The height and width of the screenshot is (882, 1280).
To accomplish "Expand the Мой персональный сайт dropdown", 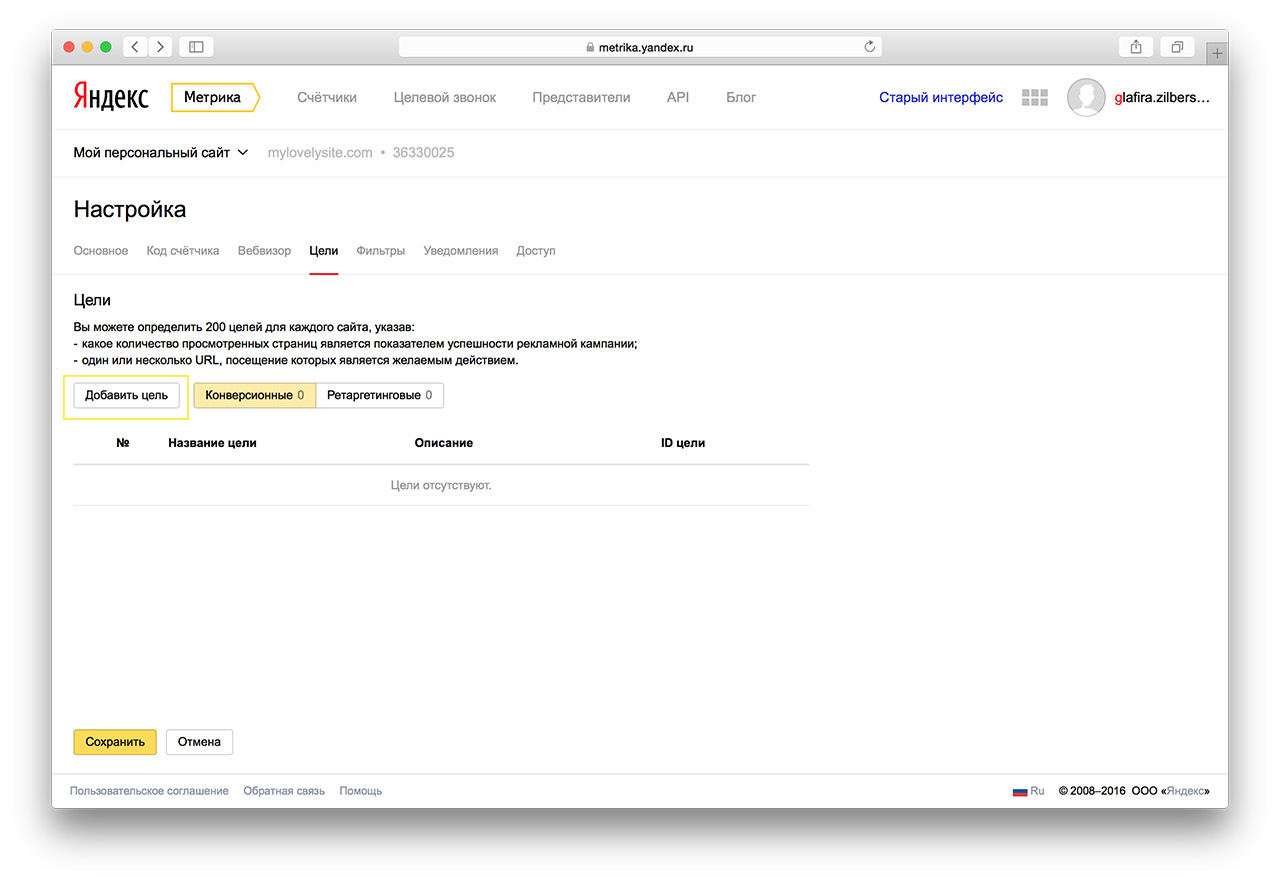I will (x=160, y=153).
